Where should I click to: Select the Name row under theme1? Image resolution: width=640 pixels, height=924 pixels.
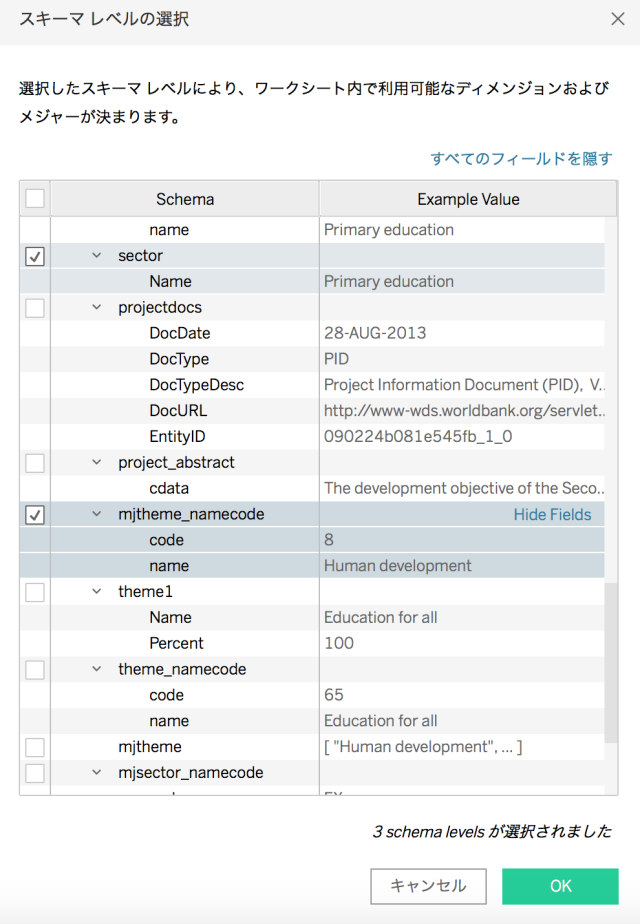coord(312,618)
